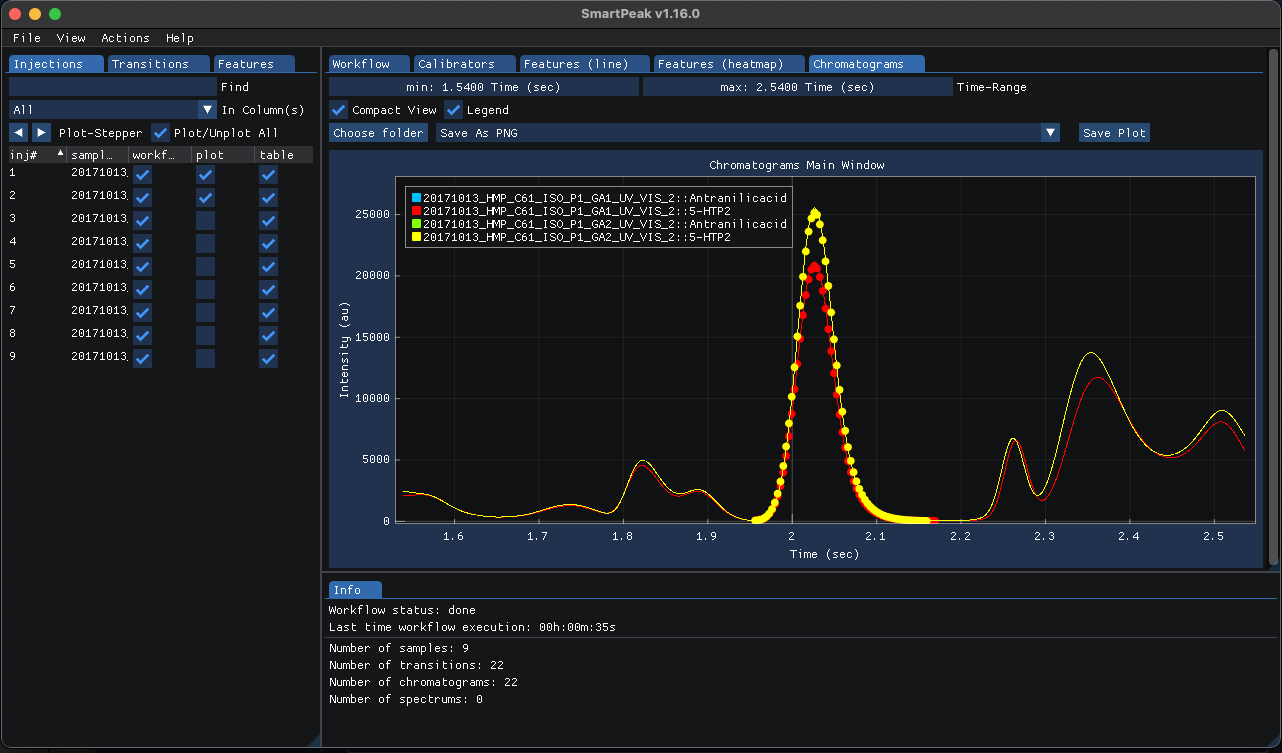This screenshot has height=753, width=1282.
Task: Enable plot checkbox for injection 4
Action: pos(205,243)
